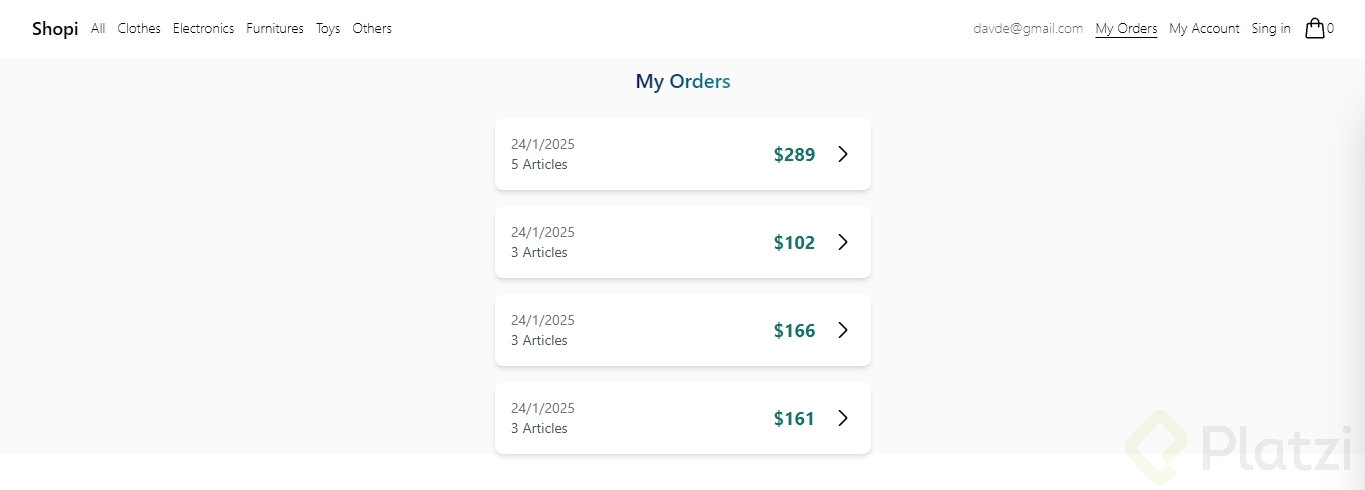This screenshot has height=490, width=1365.
Task: Open the My Orders navigation link
Action: coord(1126,29)
